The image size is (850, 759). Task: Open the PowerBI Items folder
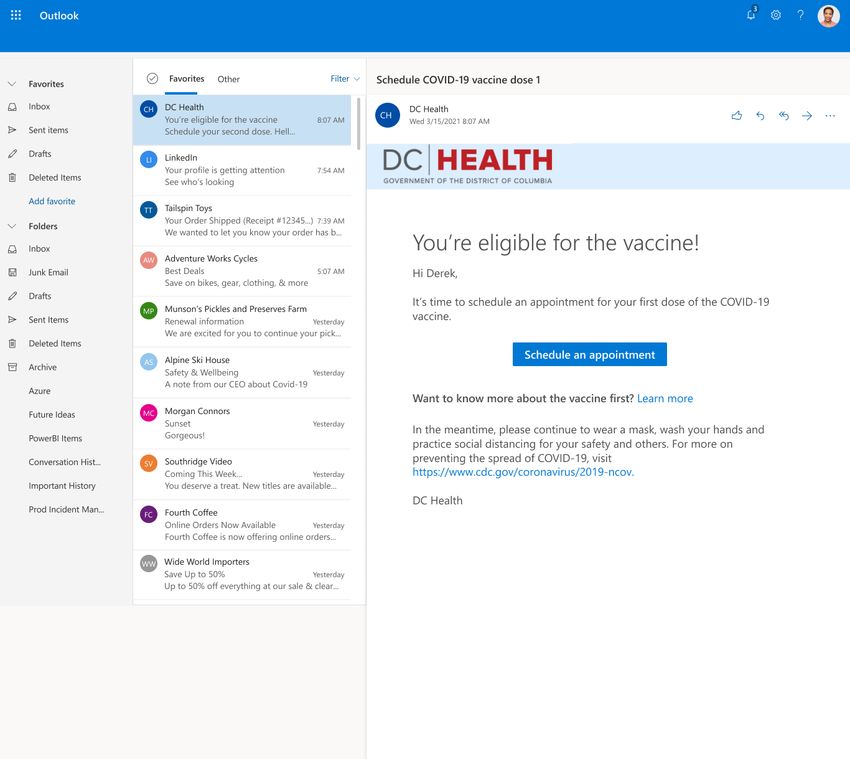[55, 438]
